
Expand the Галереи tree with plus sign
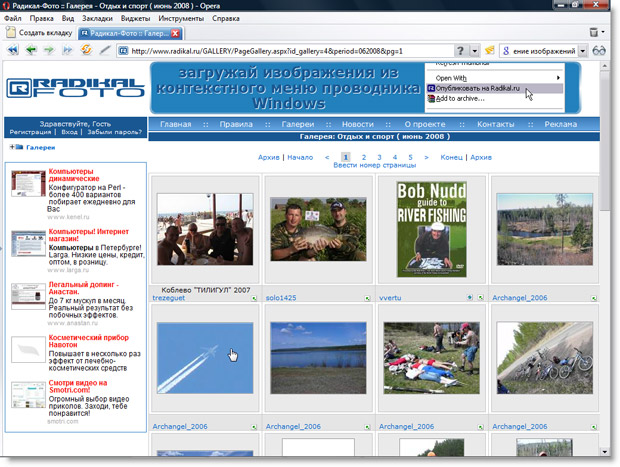(13, 147)
